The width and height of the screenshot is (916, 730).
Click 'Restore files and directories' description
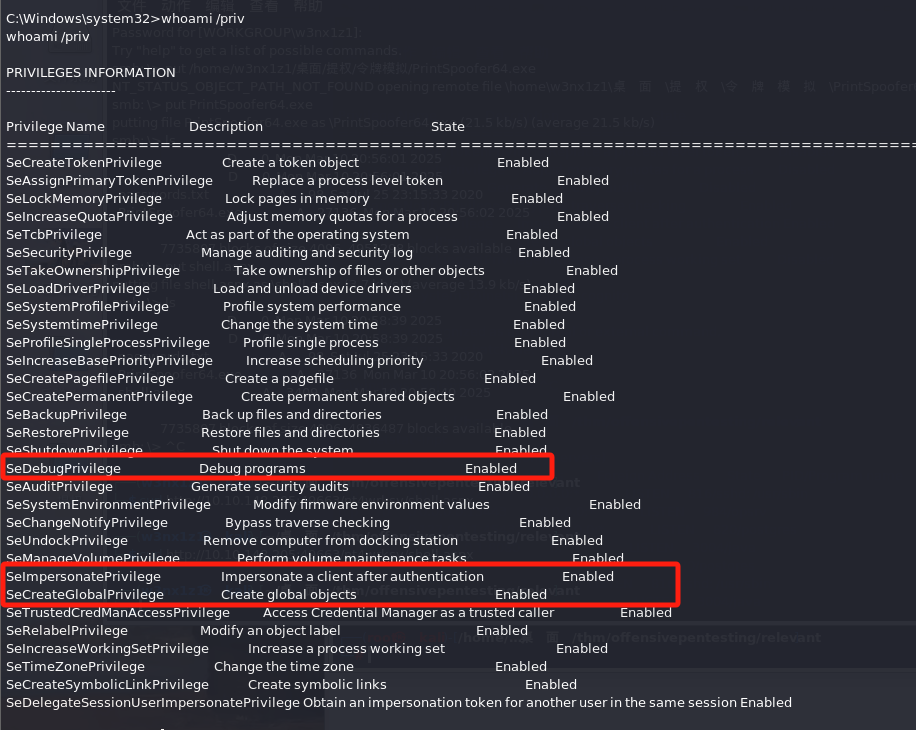[x=290, y=433]
